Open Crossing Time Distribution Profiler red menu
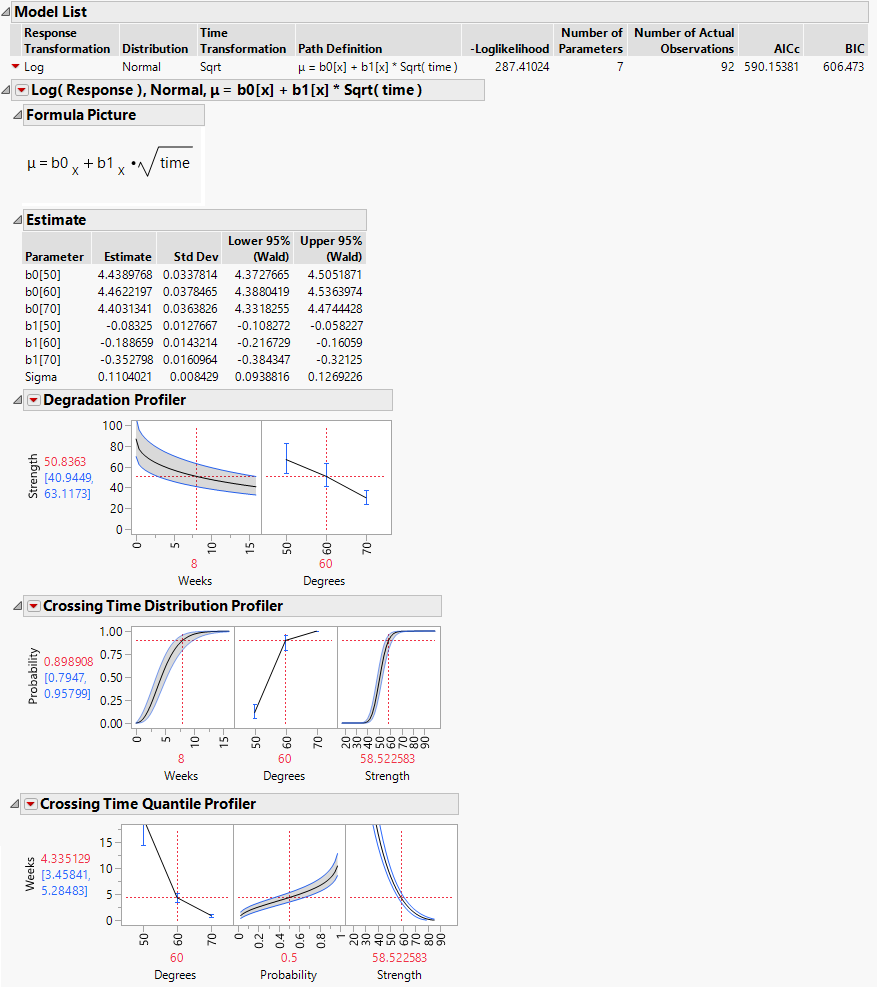This screenshot has width=877, height=987. [x=34, y=606]
